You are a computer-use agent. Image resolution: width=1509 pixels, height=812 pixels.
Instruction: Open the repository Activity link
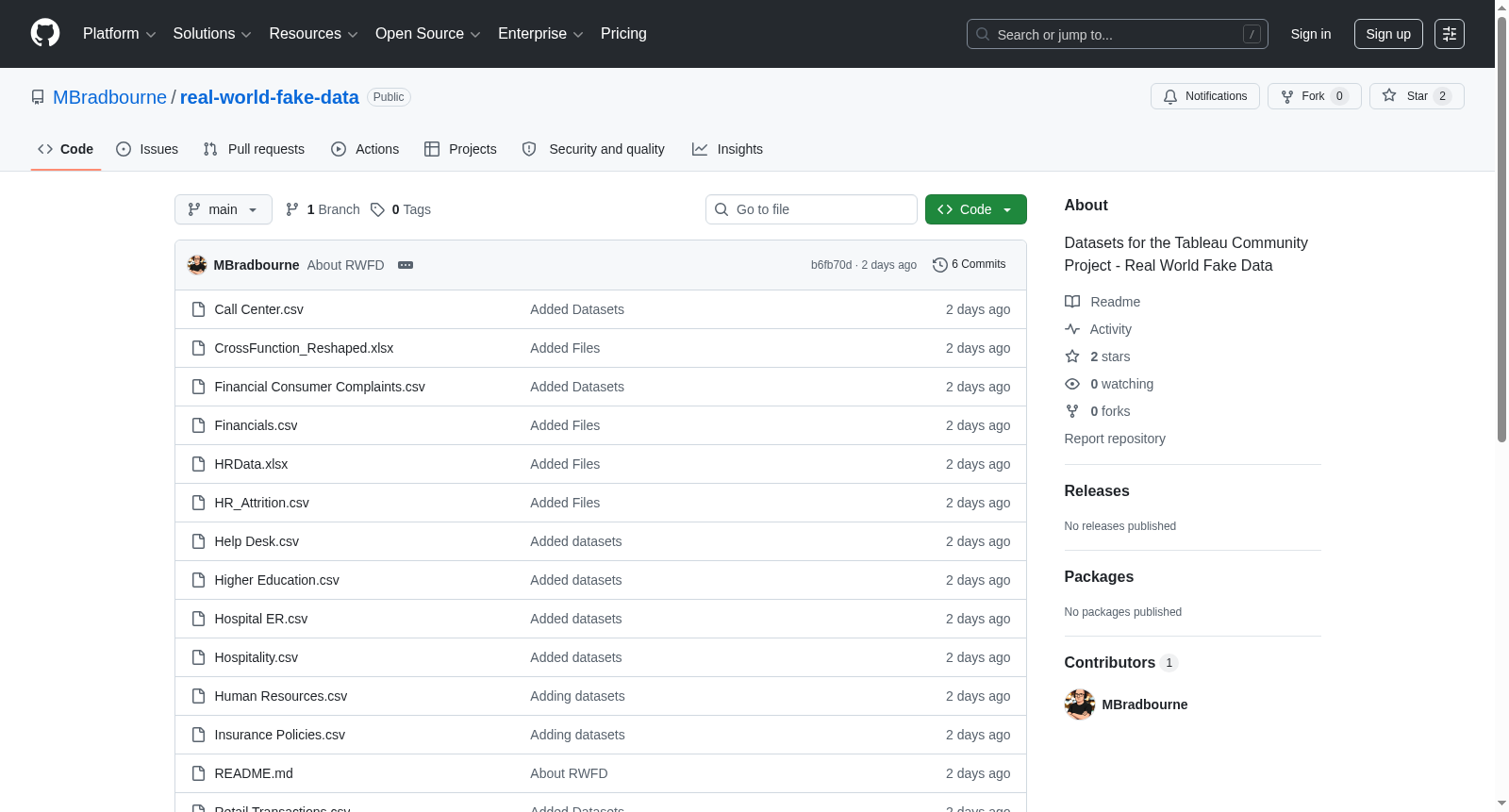pyautogui.click(x=1098, y=329)
